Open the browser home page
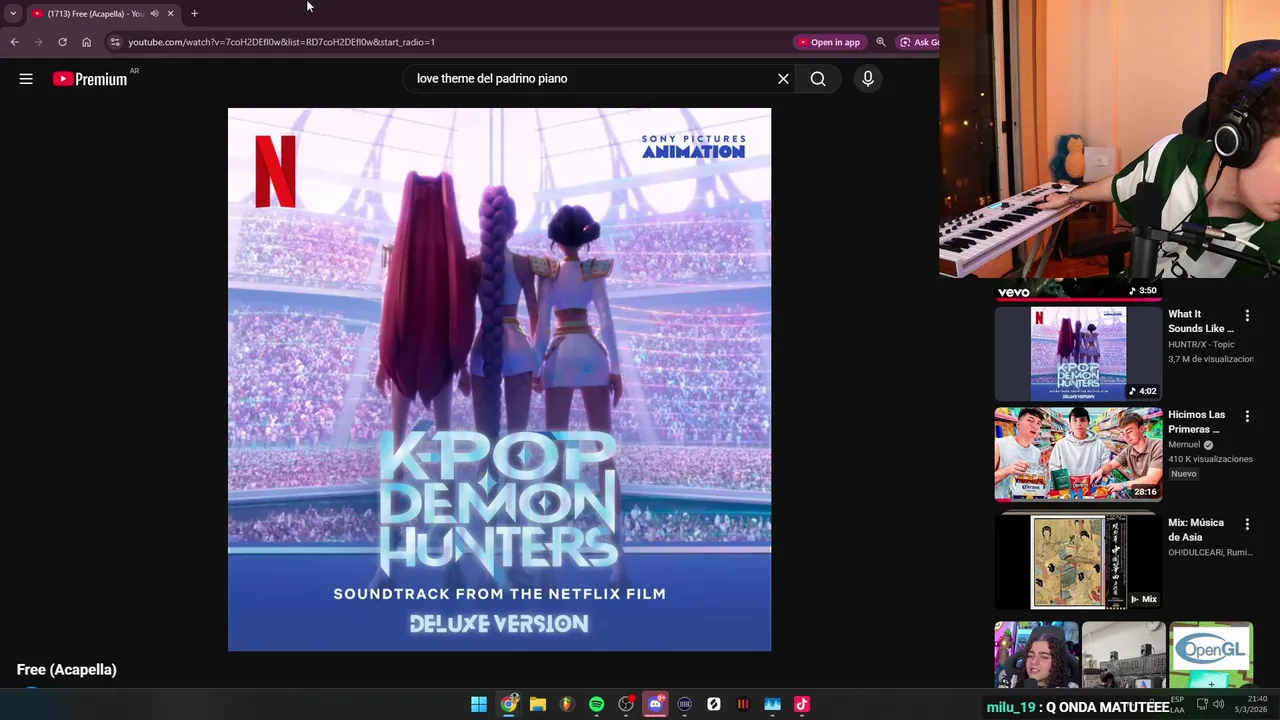Viewport: 1280px width, 720px height. (86, 42)
